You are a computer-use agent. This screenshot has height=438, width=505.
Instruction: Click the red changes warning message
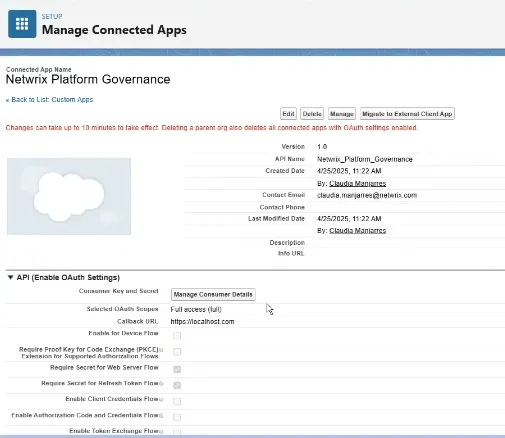(x=212, y=128)
